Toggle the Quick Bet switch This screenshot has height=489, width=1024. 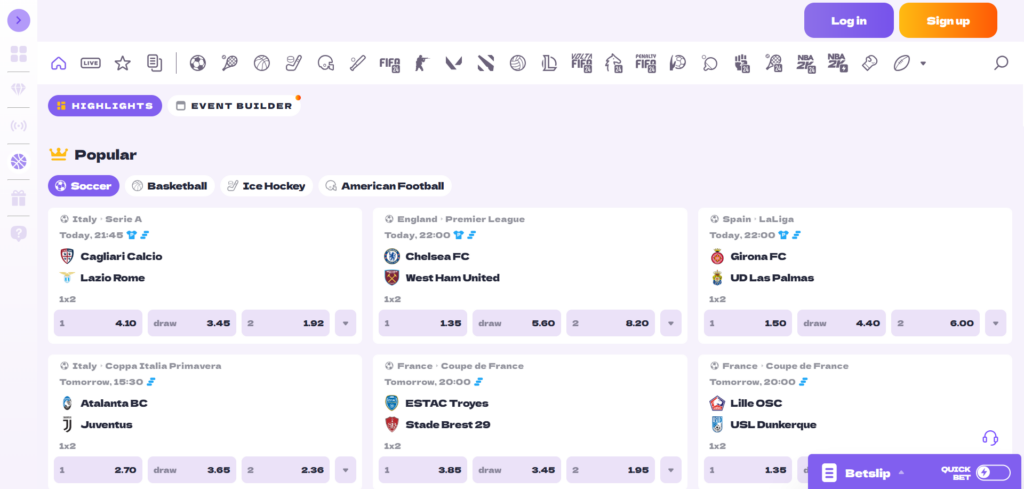993,473
